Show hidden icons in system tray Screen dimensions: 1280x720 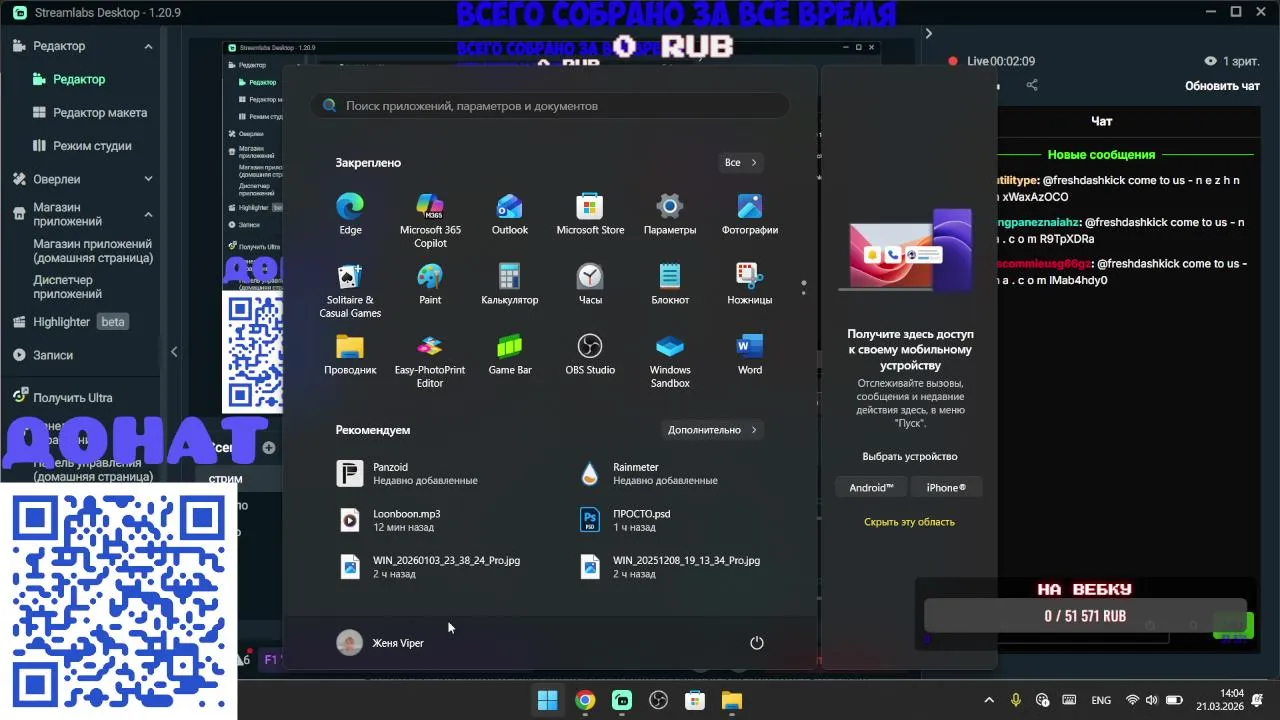[989, 700]
